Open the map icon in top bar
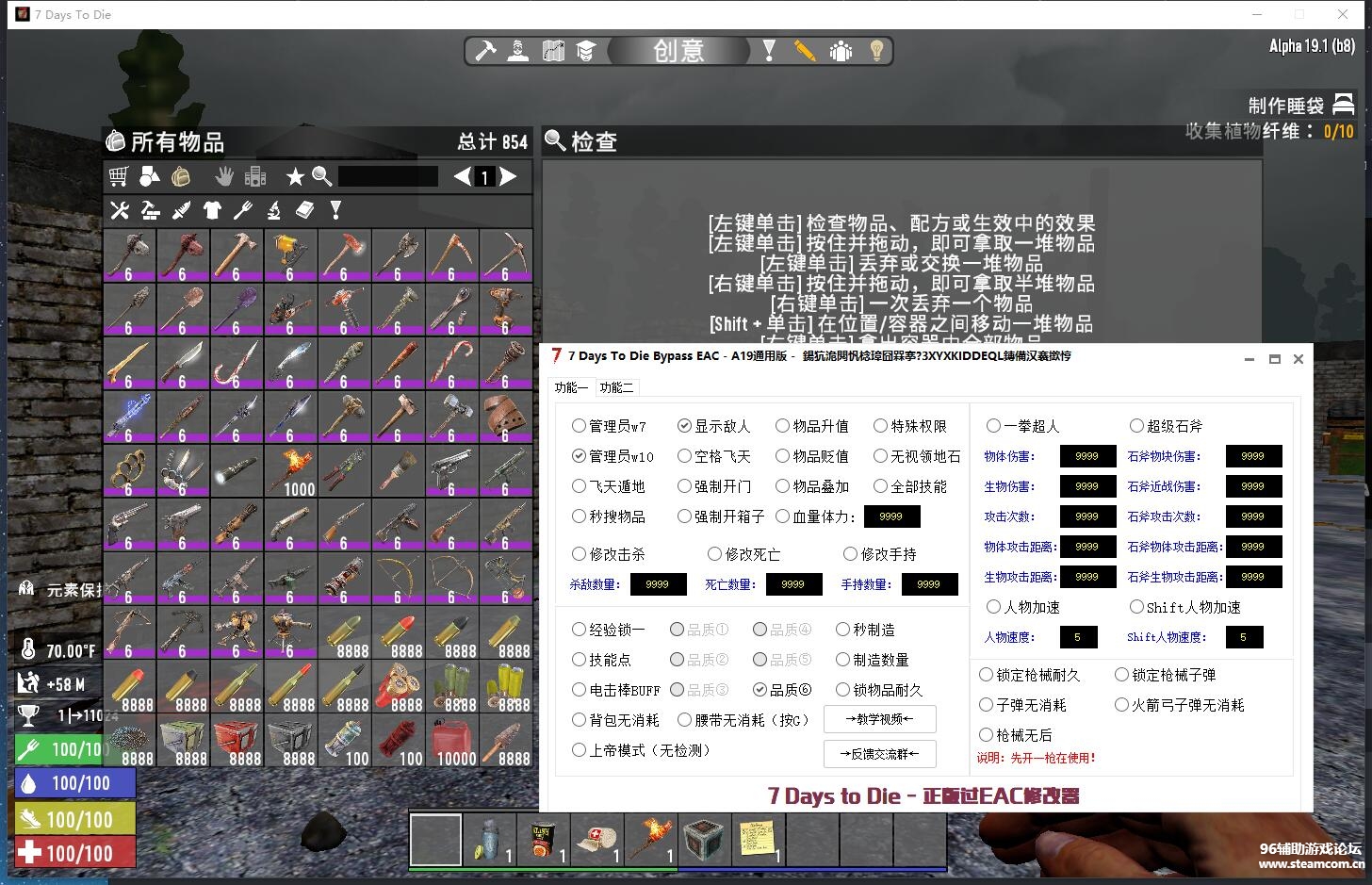Image resolution: width=1372 pixels, height=885 pixels. pyautogui.click(x=553, y=51)
